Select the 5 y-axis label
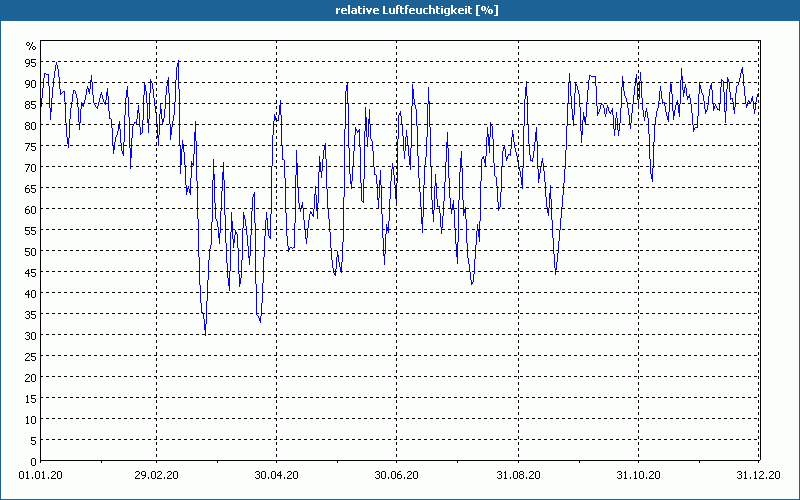 click(x=34, y=440)
